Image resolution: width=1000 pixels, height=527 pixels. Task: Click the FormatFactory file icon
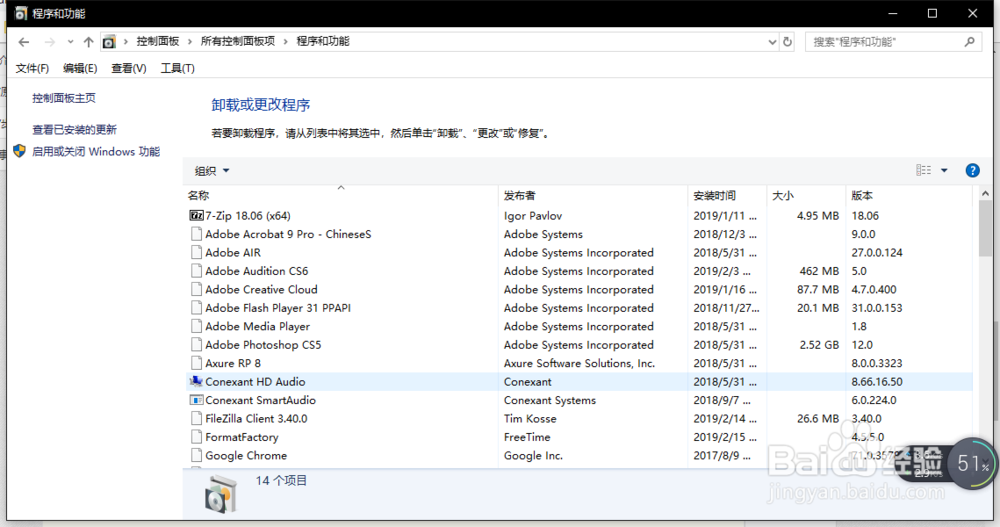click(196, 438)
